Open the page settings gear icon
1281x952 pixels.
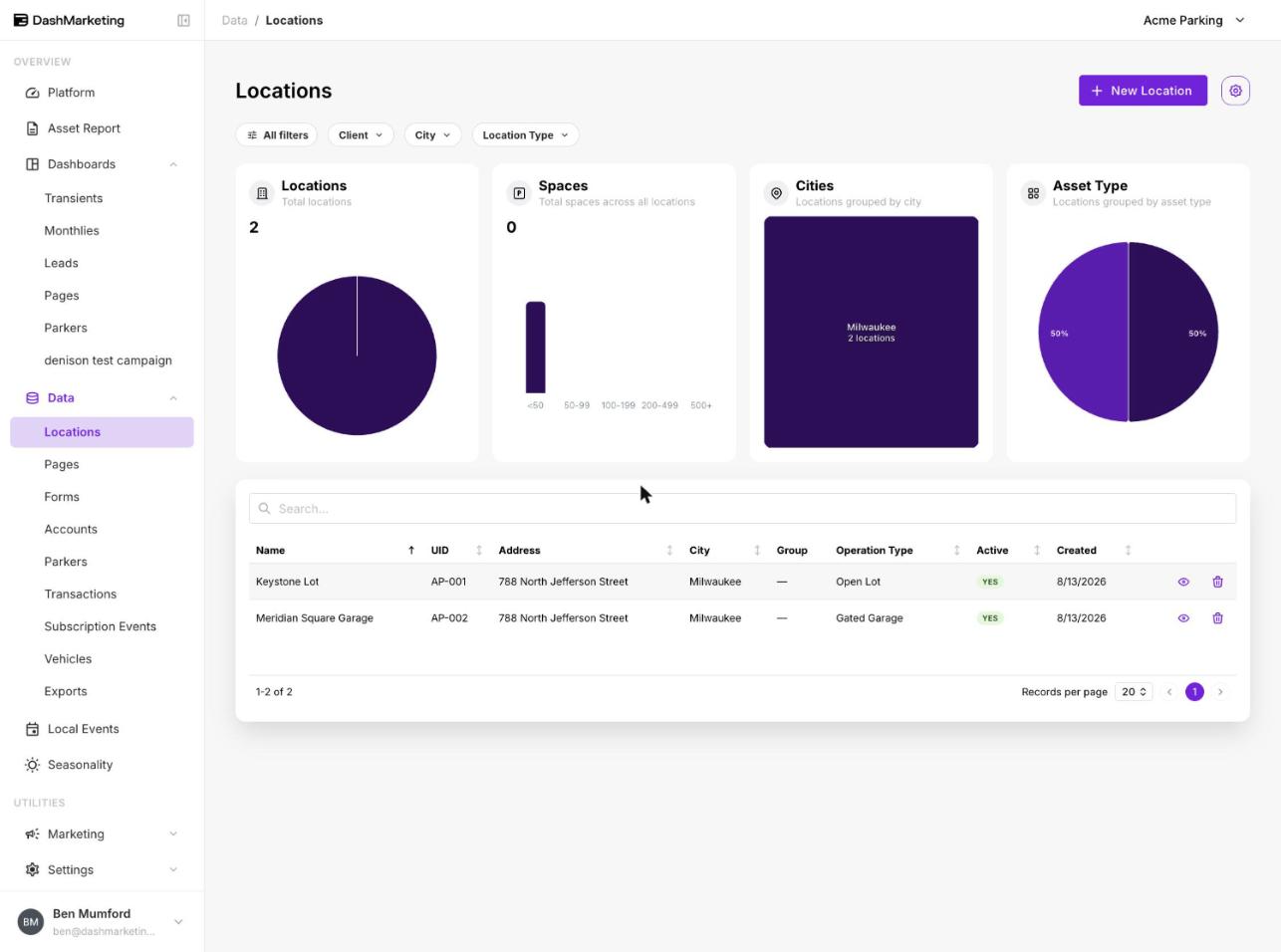coord(1235,91)
